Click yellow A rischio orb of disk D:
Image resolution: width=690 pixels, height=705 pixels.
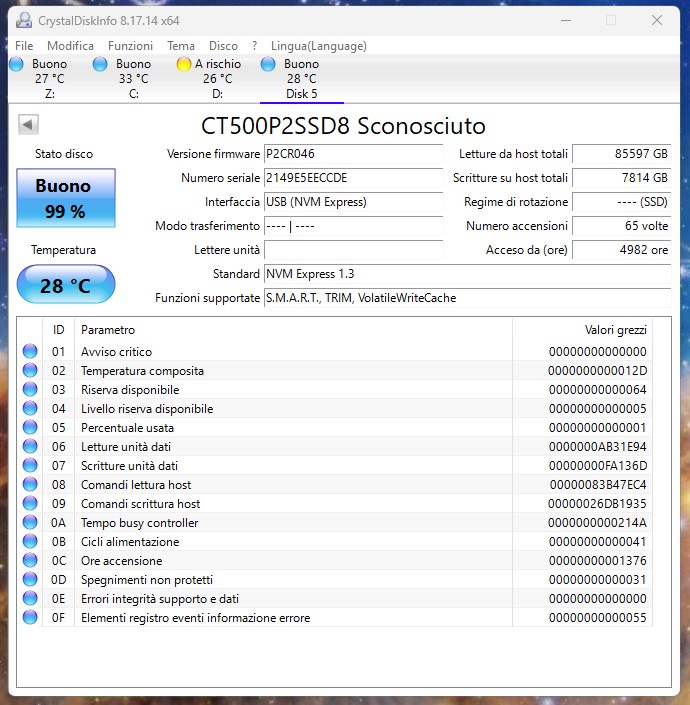(184, 64)
